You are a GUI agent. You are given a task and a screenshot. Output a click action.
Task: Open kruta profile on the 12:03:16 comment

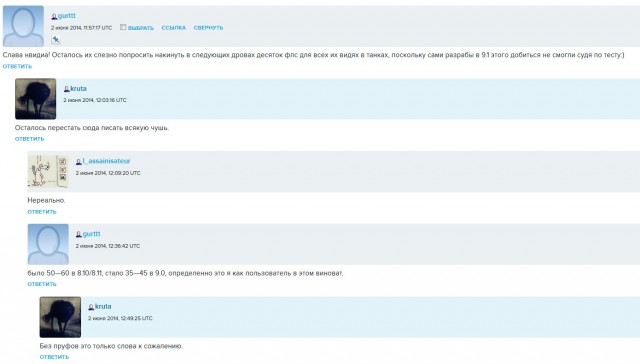[78, 89]
